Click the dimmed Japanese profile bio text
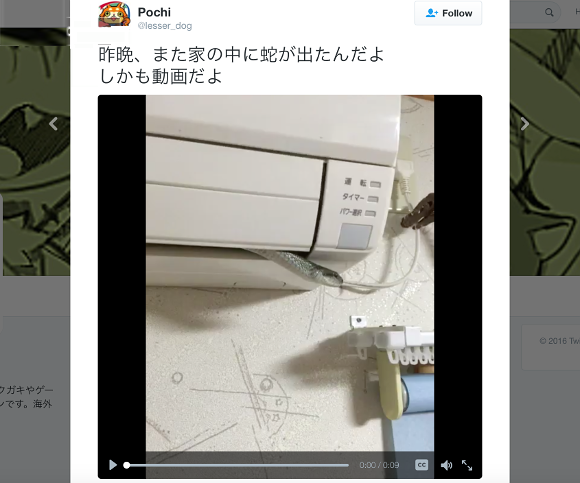 coord(26,397)
